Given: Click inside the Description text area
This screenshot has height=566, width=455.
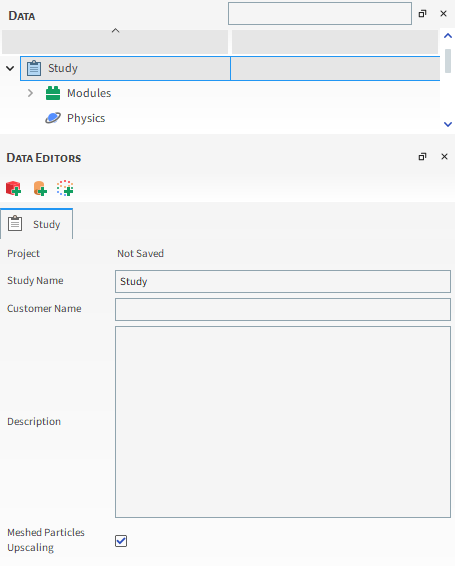Looking at the screenshot, I should [283, 422].
